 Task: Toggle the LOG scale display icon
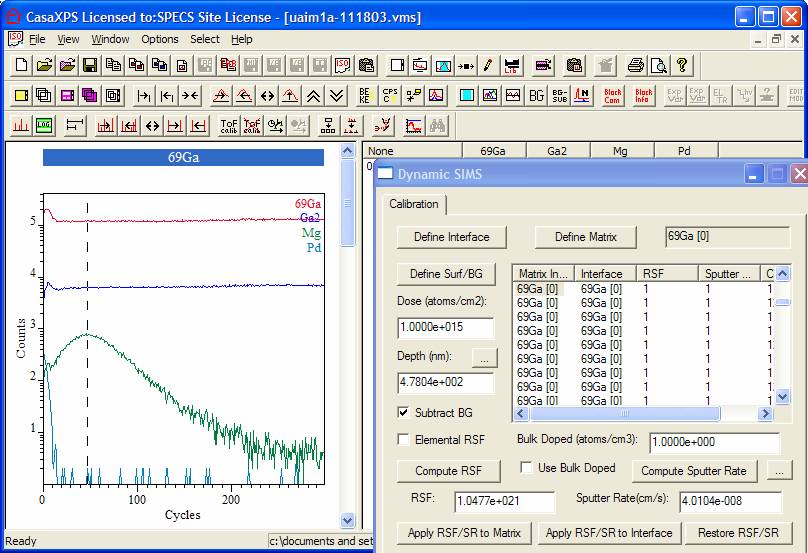(44, 126)
